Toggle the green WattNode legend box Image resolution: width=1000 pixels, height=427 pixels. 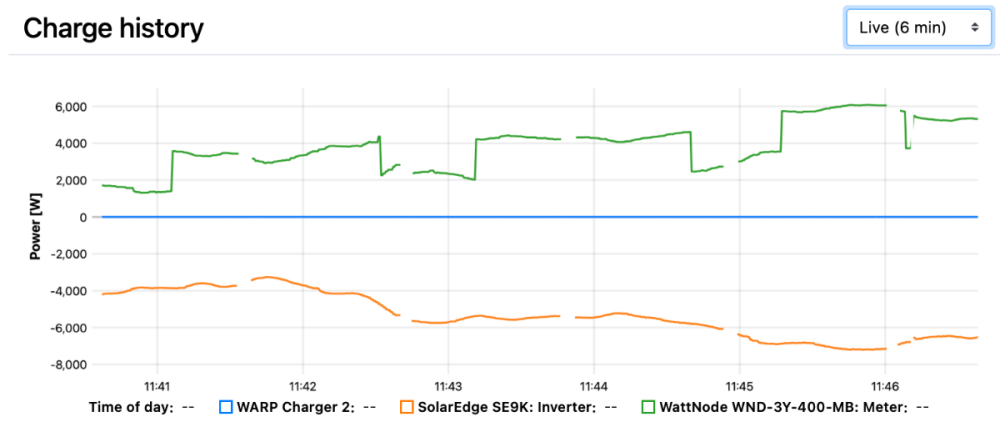click(x=648, y=407)
